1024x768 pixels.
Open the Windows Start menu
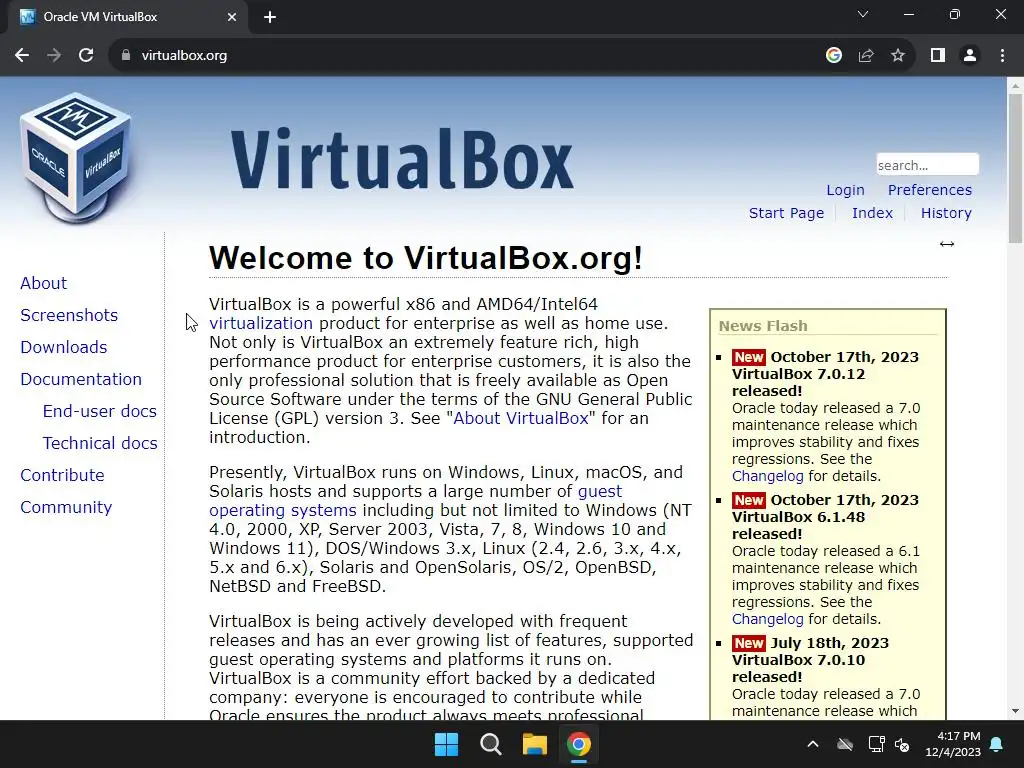[447, 744]
